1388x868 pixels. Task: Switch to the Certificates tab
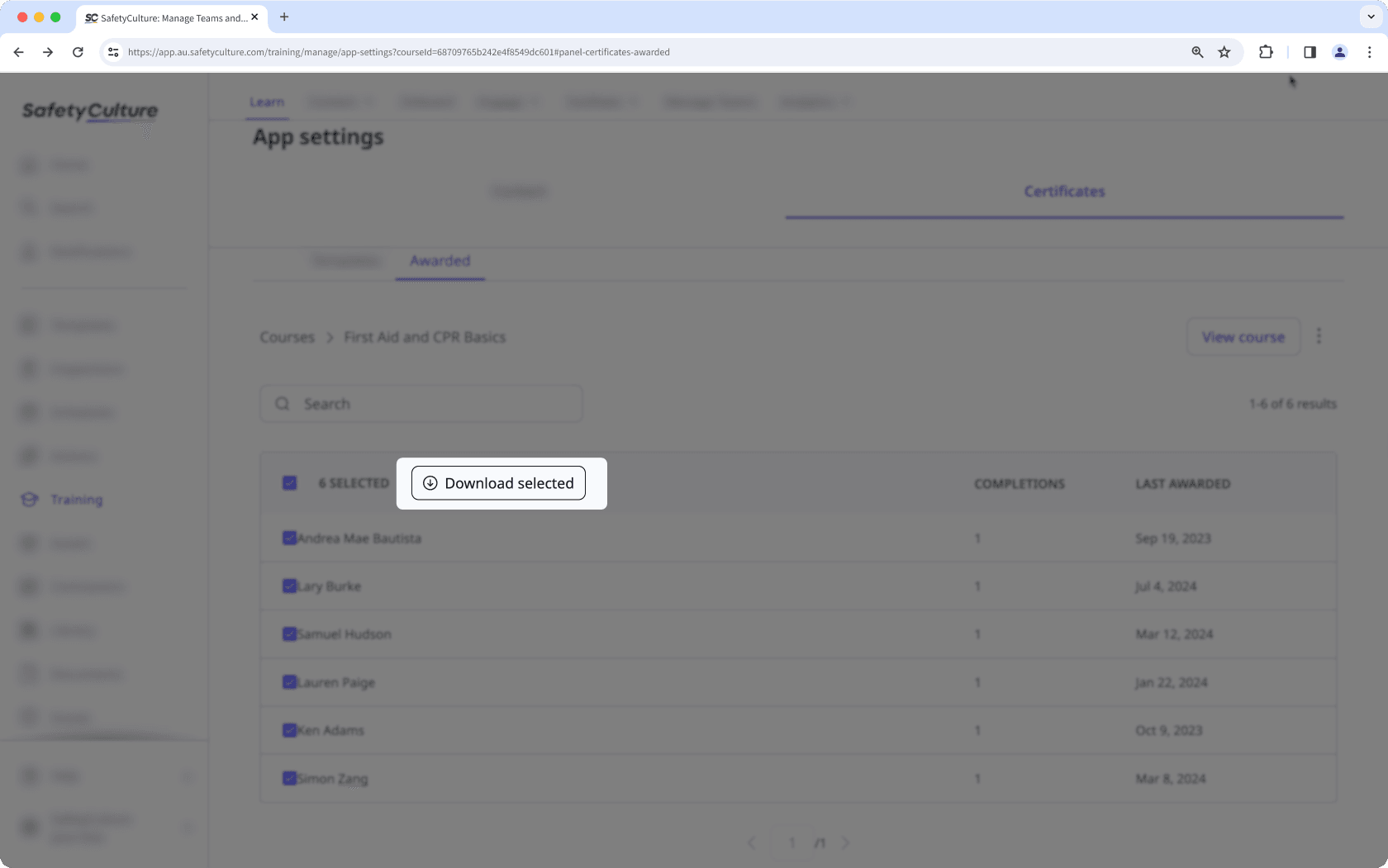click(x=1064, y=191)
